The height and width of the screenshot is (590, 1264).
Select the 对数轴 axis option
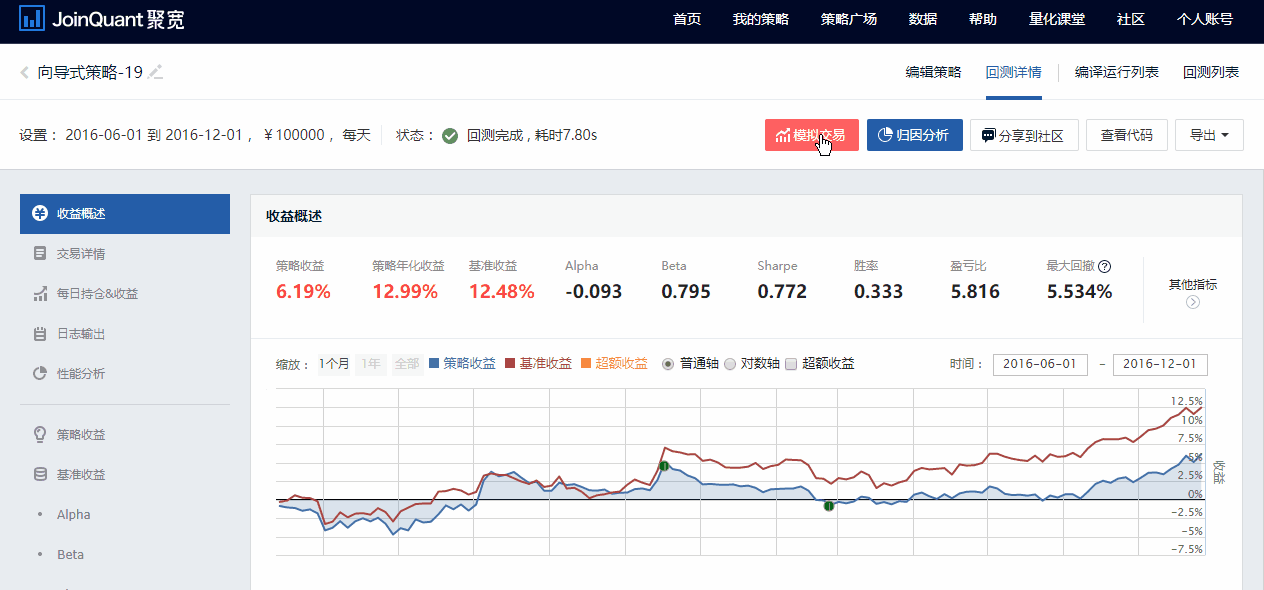(730, 363)
